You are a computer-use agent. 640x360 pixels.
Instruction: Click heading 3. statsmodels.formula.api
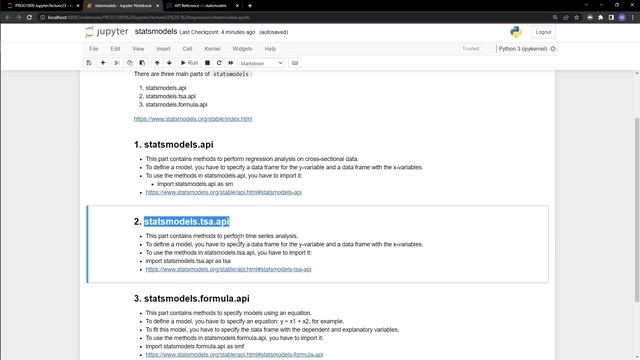tap(191, 298)
